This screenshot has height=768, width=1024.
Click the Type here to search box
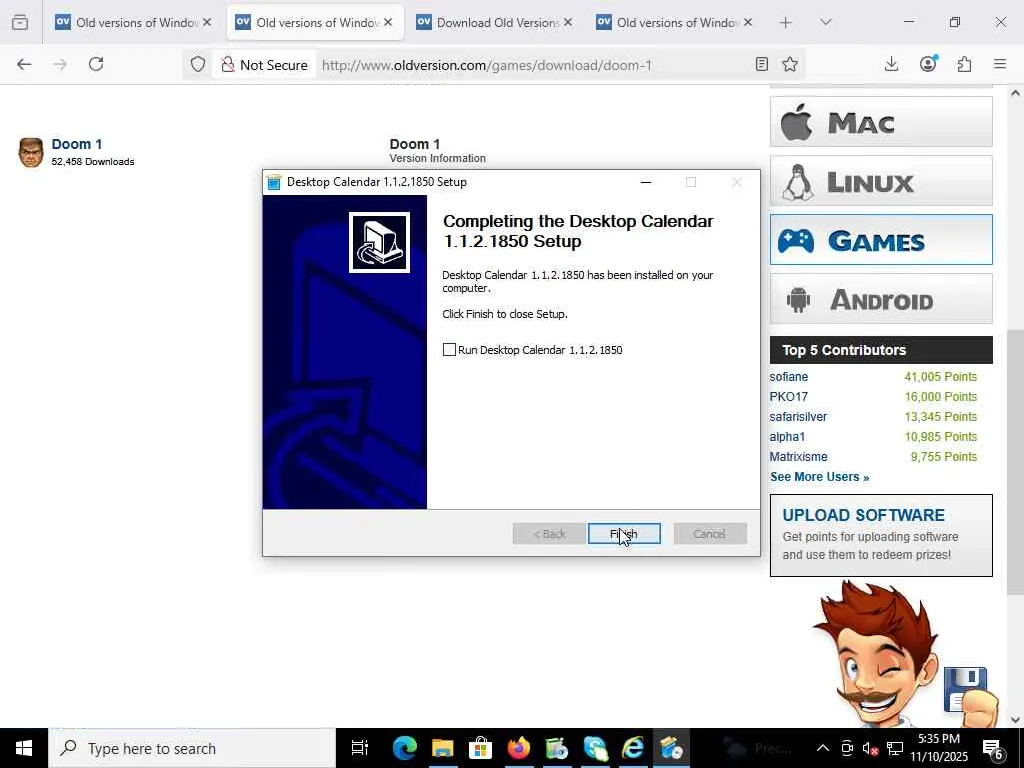(192, 748)
